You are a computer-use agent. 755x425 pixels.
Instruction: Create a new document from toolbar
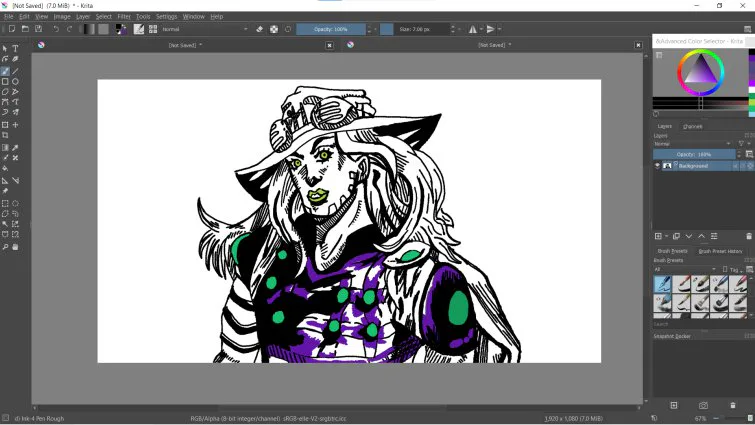12,29
